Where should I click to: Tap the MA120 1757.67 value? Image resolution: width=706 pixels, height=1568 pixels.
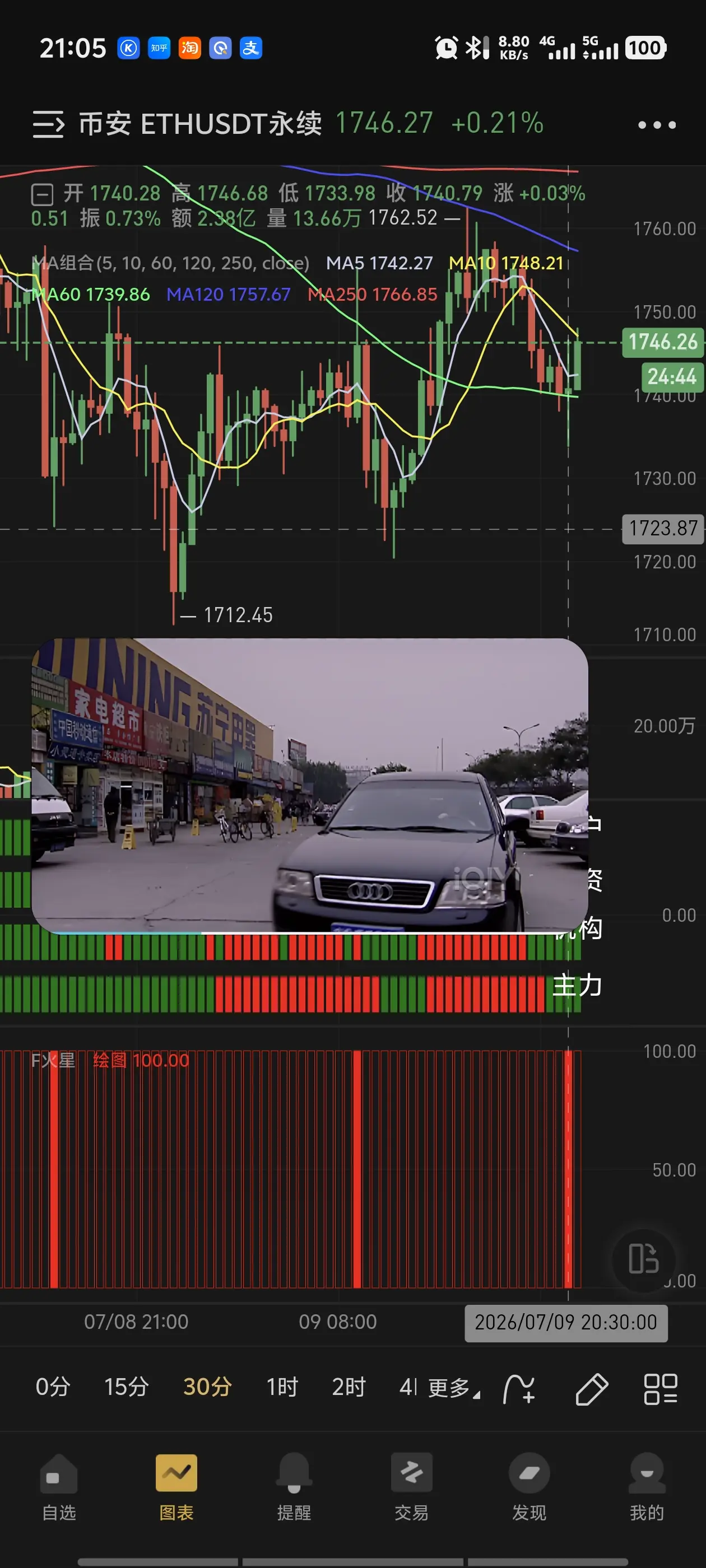[229, 295]
